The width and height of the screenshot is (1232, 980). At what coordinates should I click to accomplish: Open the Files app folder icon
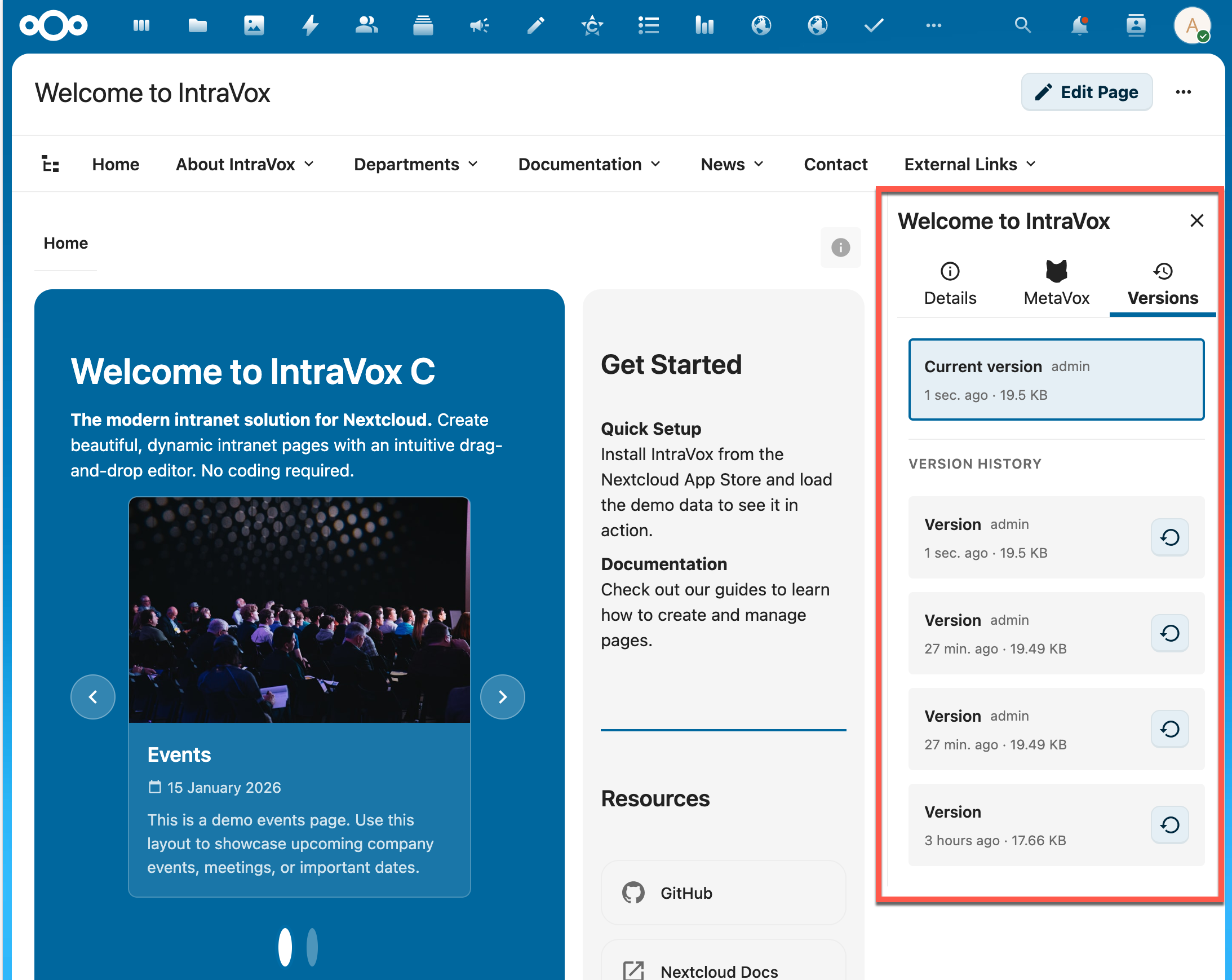click(197, 25)
